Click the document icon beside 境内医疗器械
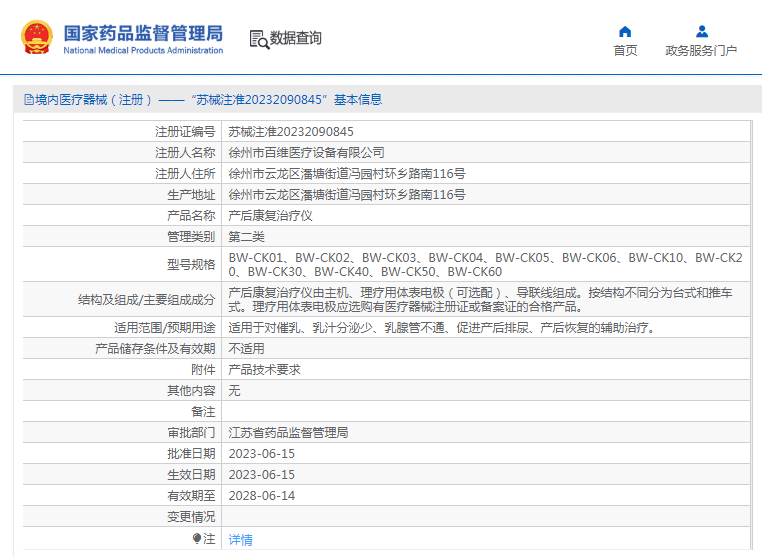This screenshot has height=557, width=762. click(x=29, y=100)
